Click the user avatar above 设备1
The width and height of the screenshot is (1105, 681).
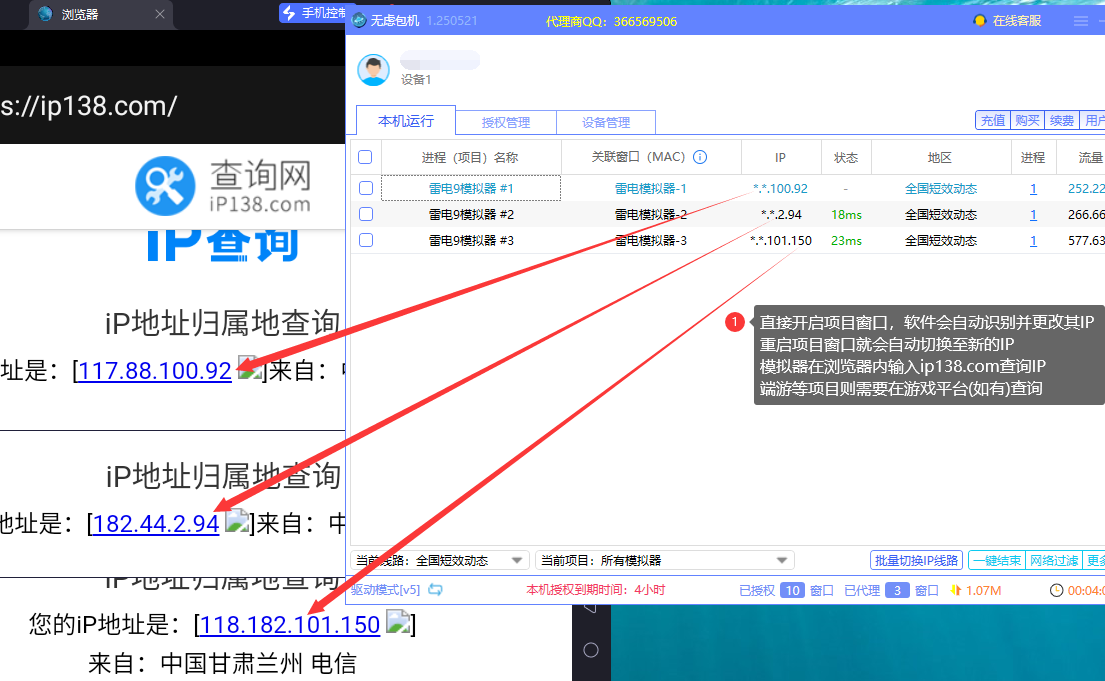pos(374,70)
